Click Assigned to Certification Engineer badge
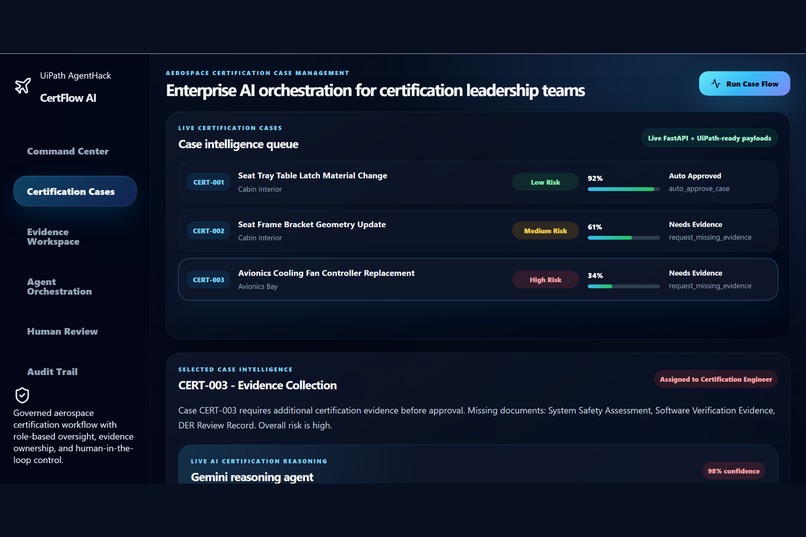Screen dimensions: 806x537 (716, 379)
